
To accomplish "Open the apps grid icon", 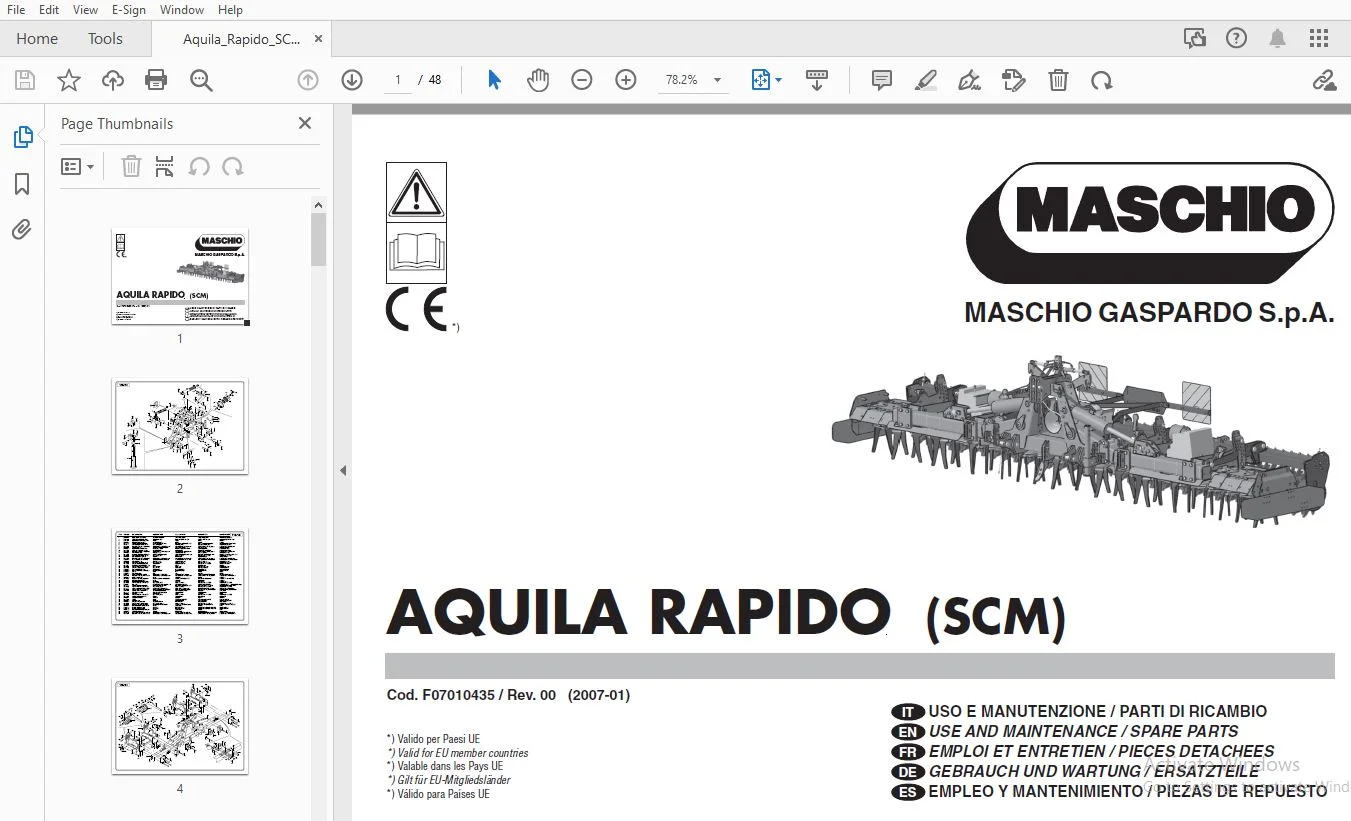I will click(1319, 39).
